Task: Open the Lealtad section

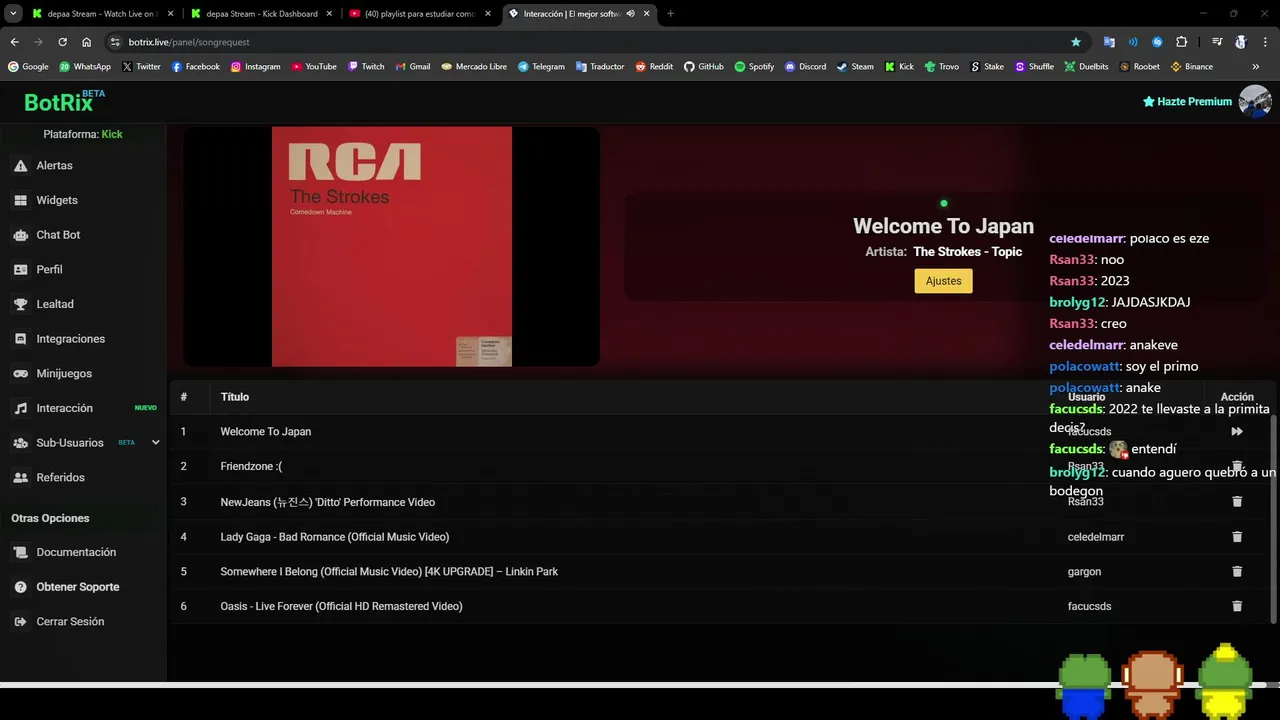Action: [x=55, y=304]
